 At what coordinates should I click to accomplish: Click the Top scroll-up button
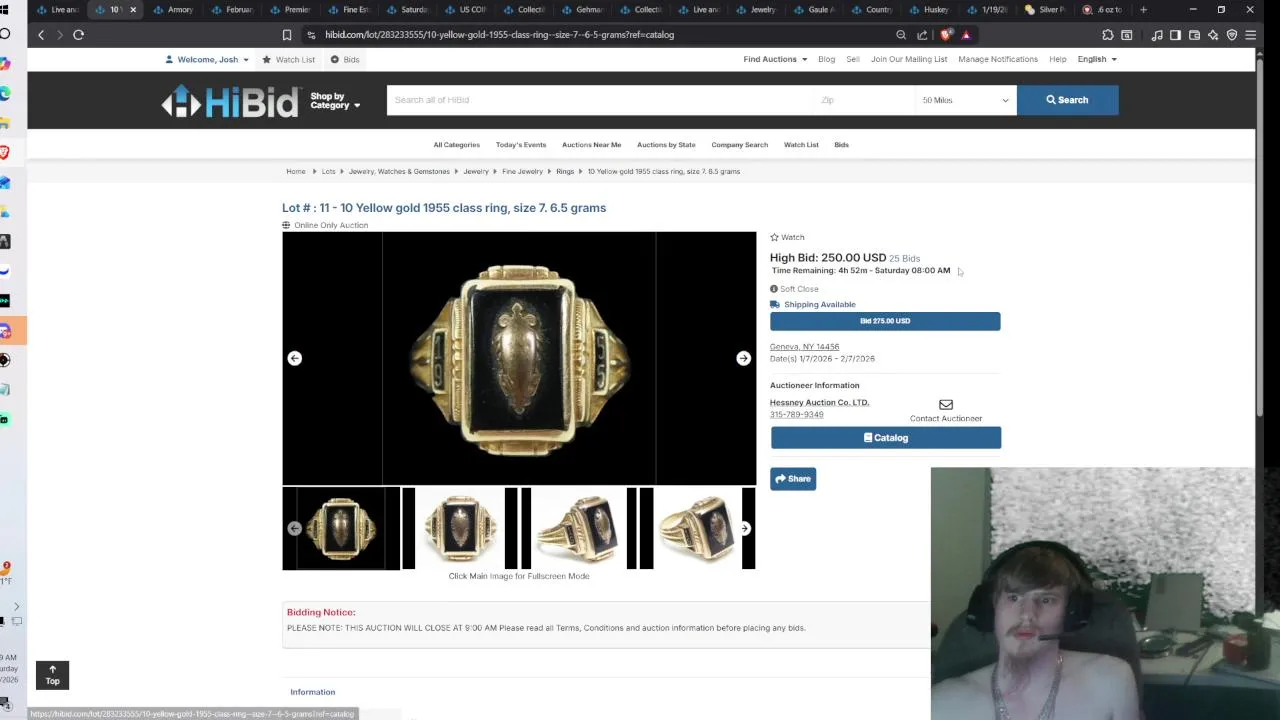tap(52, 675)
